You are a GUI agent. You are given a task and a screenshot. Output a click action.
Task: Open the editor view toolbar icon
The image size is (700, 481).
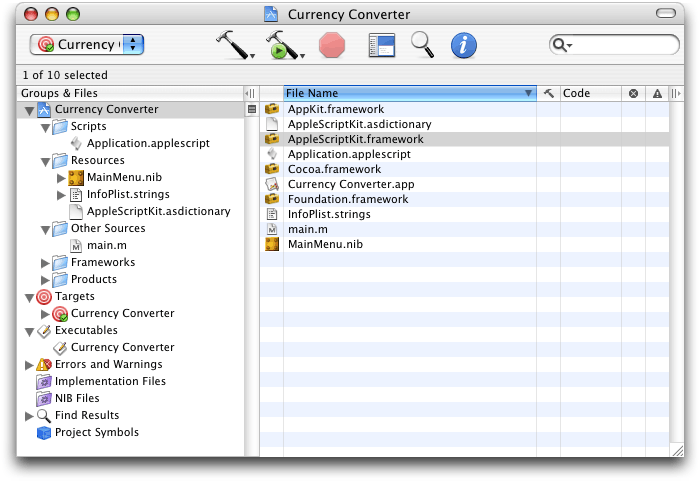pos(381,45)
